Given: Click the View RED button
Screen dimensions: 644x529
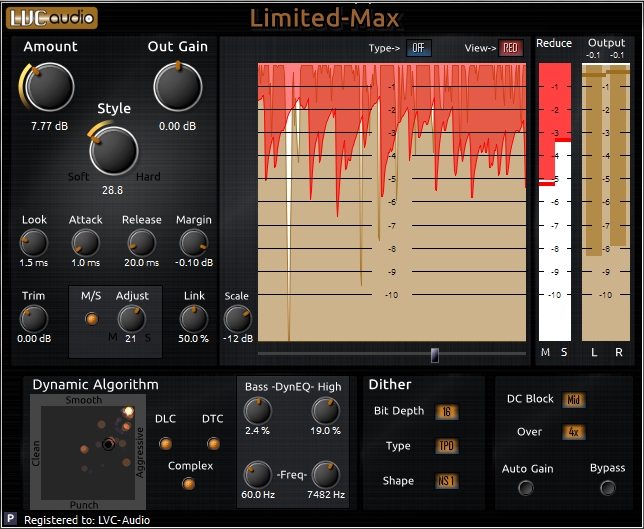Looking at the screenshot, I should [510, 48].
